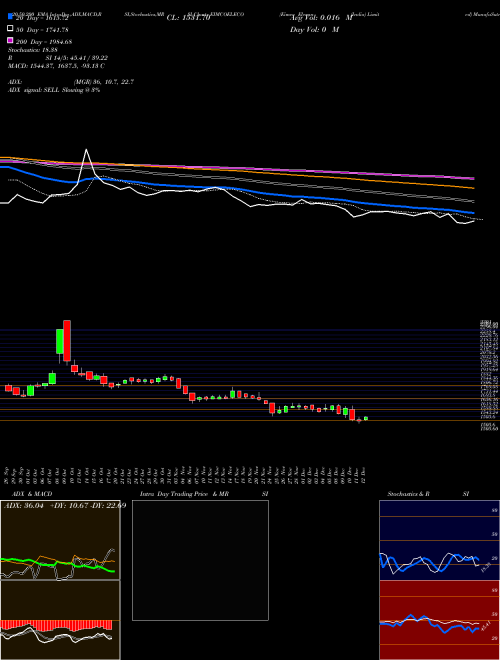The width and height of the screenshot is (500, 660).
Task: Click the 'Day Vol: 0 M' label
Action: point(314,29)
